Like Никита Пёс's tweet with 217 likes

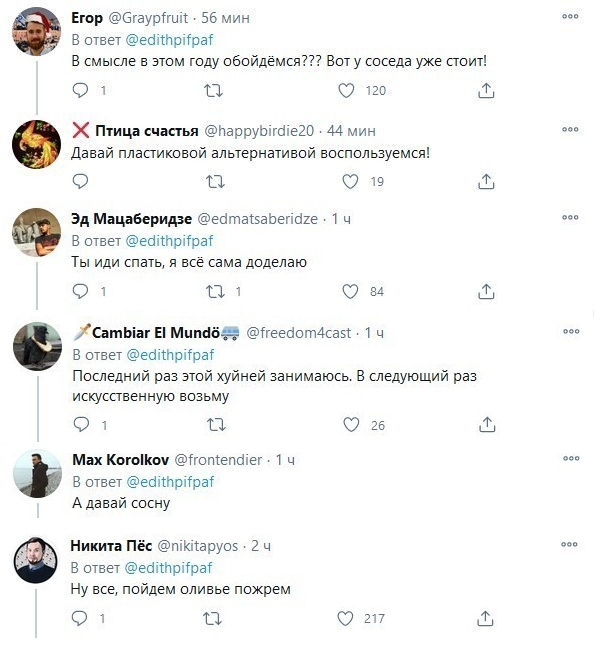[345, 618]
